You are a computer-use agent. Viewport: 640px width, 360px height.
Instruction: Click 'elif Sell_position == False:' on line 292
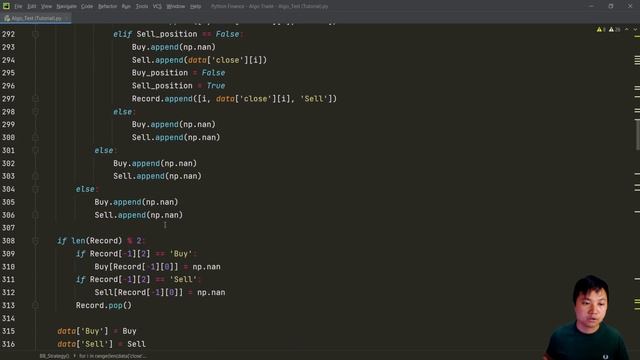tap(178, 34)
